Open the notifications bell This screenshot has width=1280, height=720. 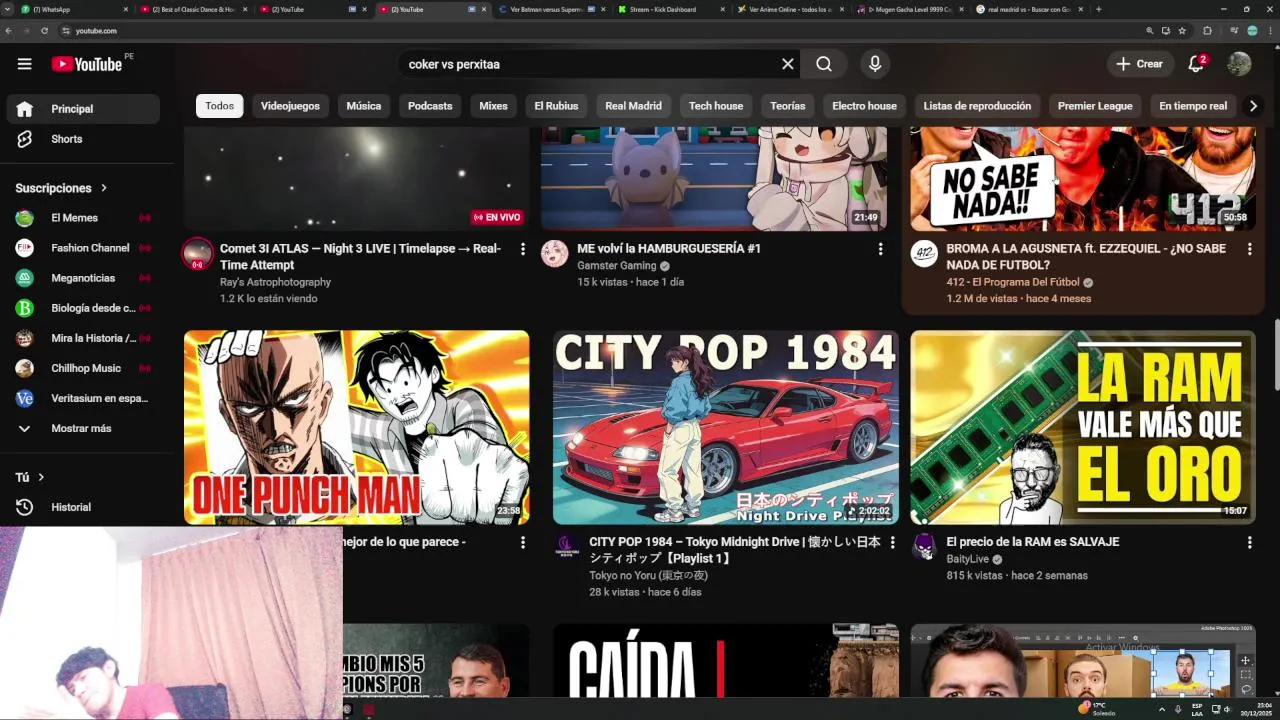1196,64
